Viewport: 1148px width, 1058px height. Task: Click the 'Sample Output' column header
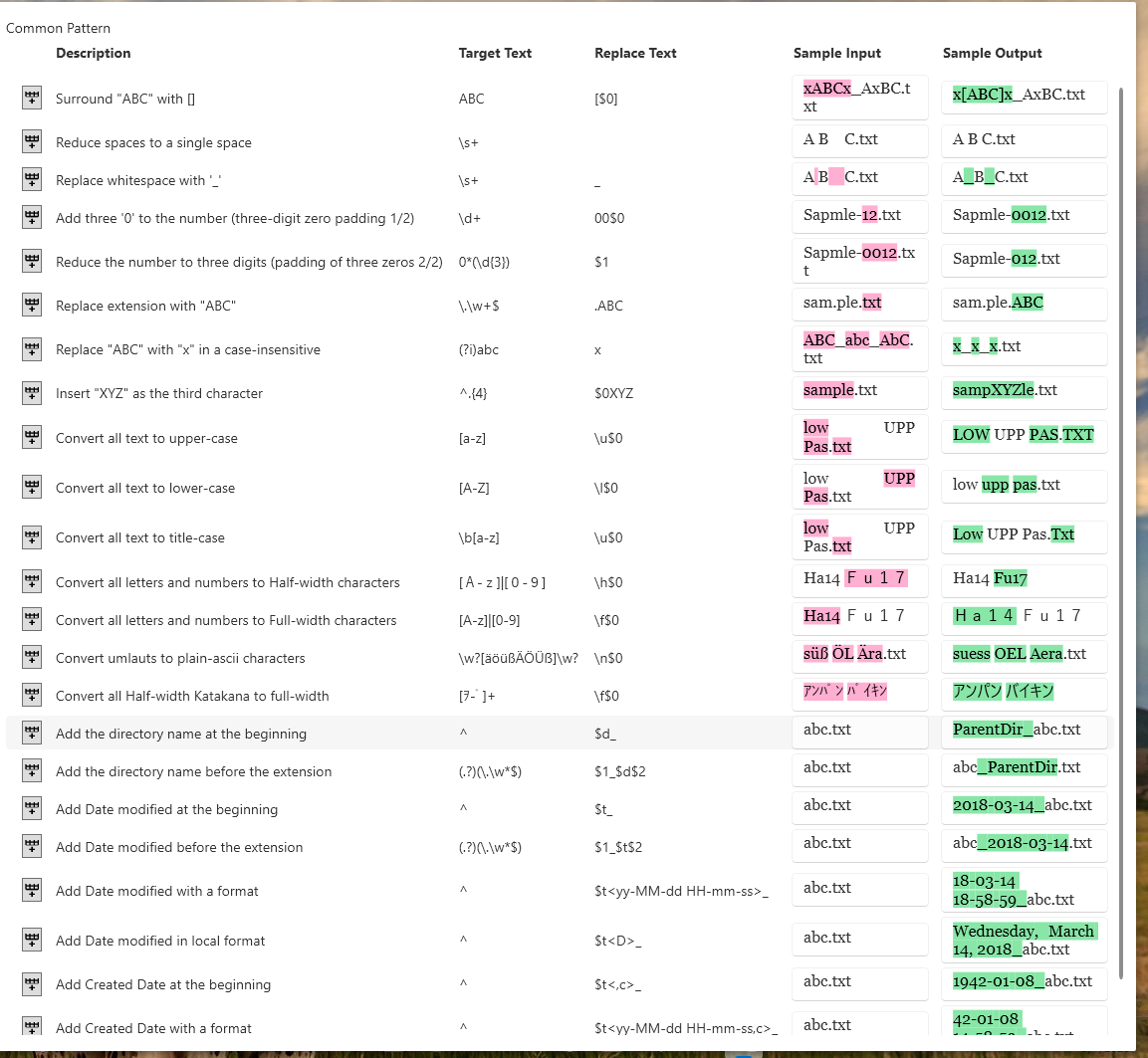coord(993,53)
